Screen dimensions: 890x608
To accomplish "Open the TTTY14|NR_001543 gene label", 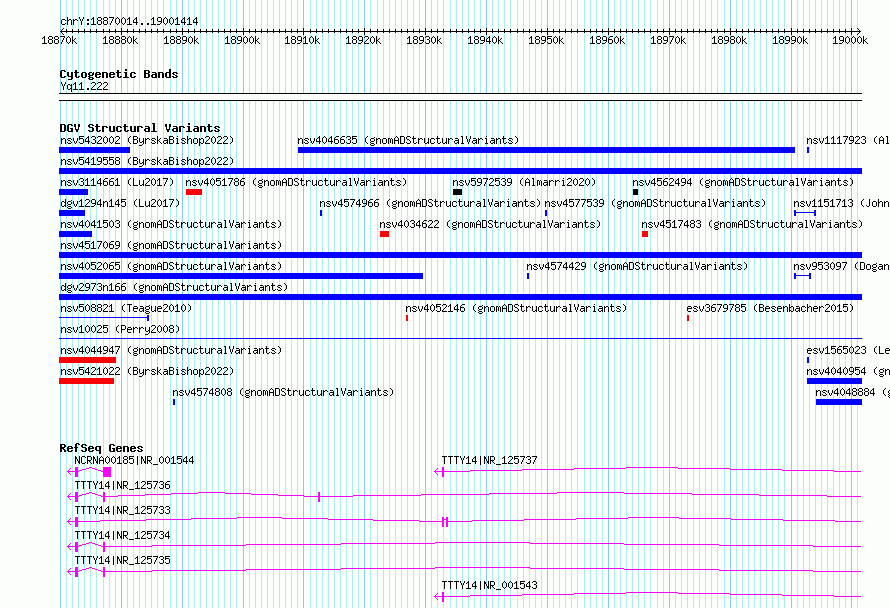I will [x=489, y=585].
